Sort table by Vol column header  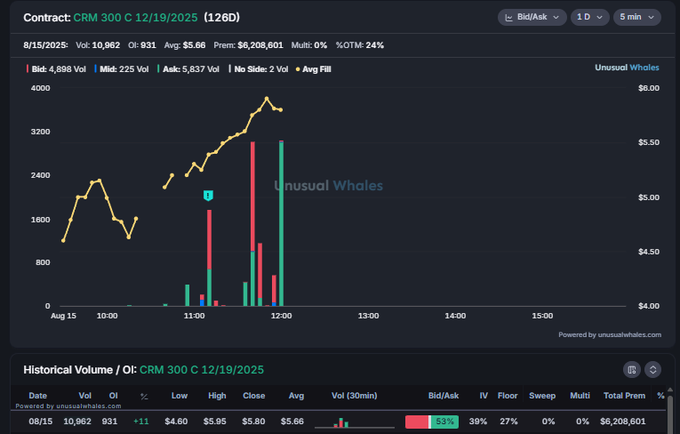coord(85,395)
